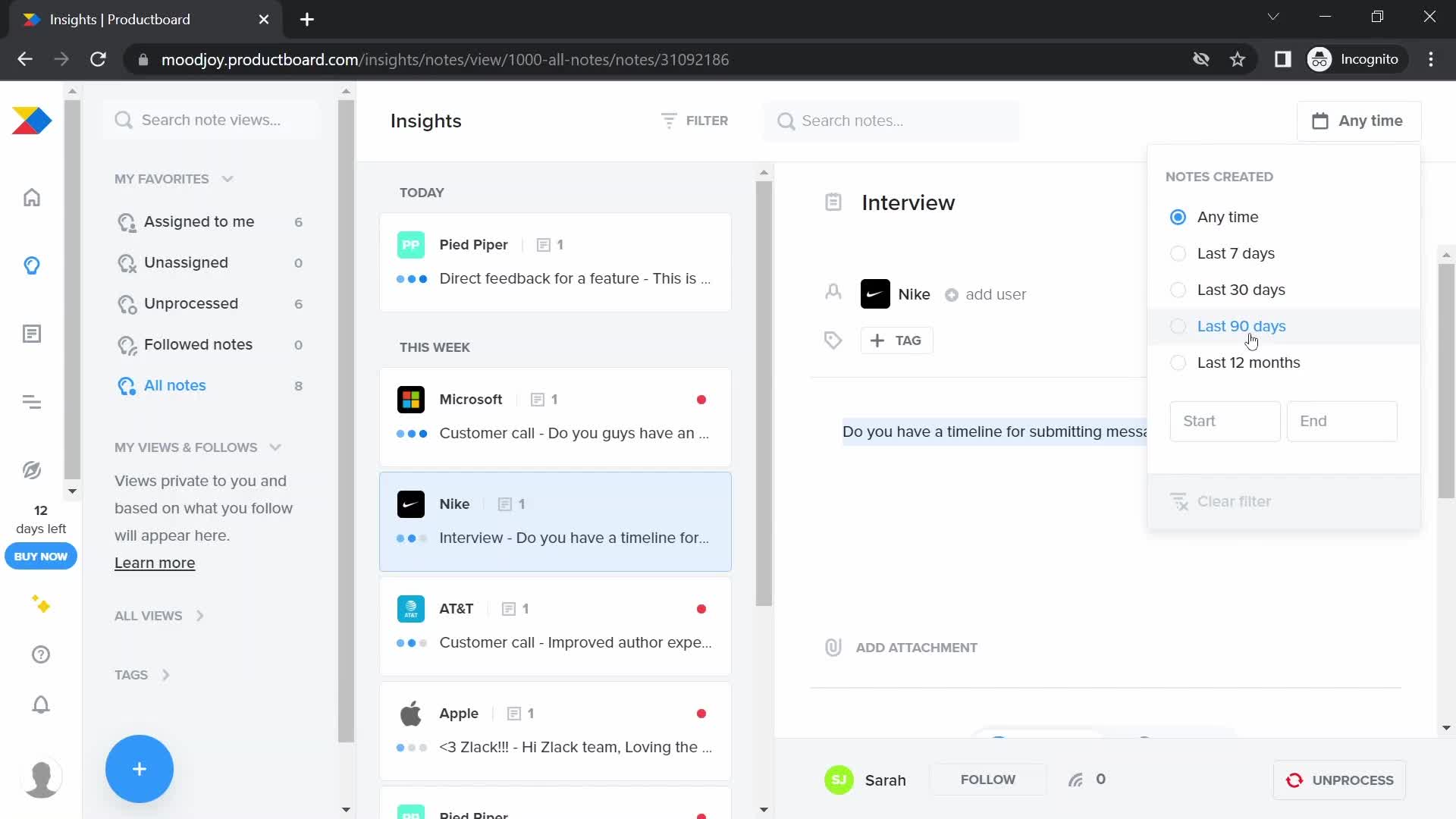Viewport: 1456px width, 819px height.
Task: Reload the page
Action: [x=98, y=59]
